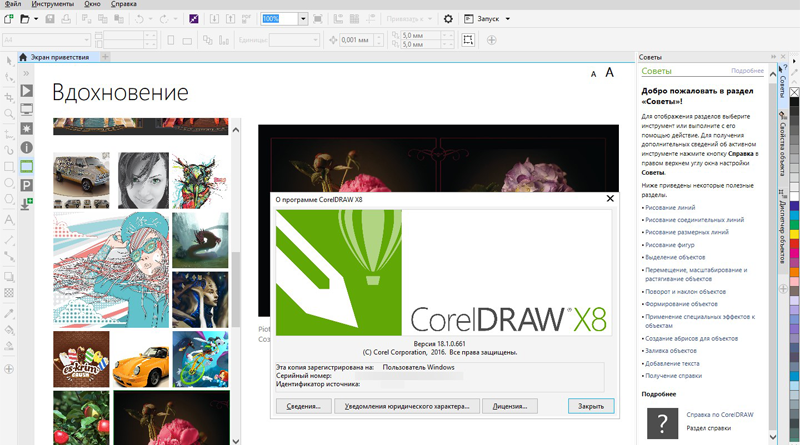
Task: Select the Crop tool in toolbox
Action: 9,96
